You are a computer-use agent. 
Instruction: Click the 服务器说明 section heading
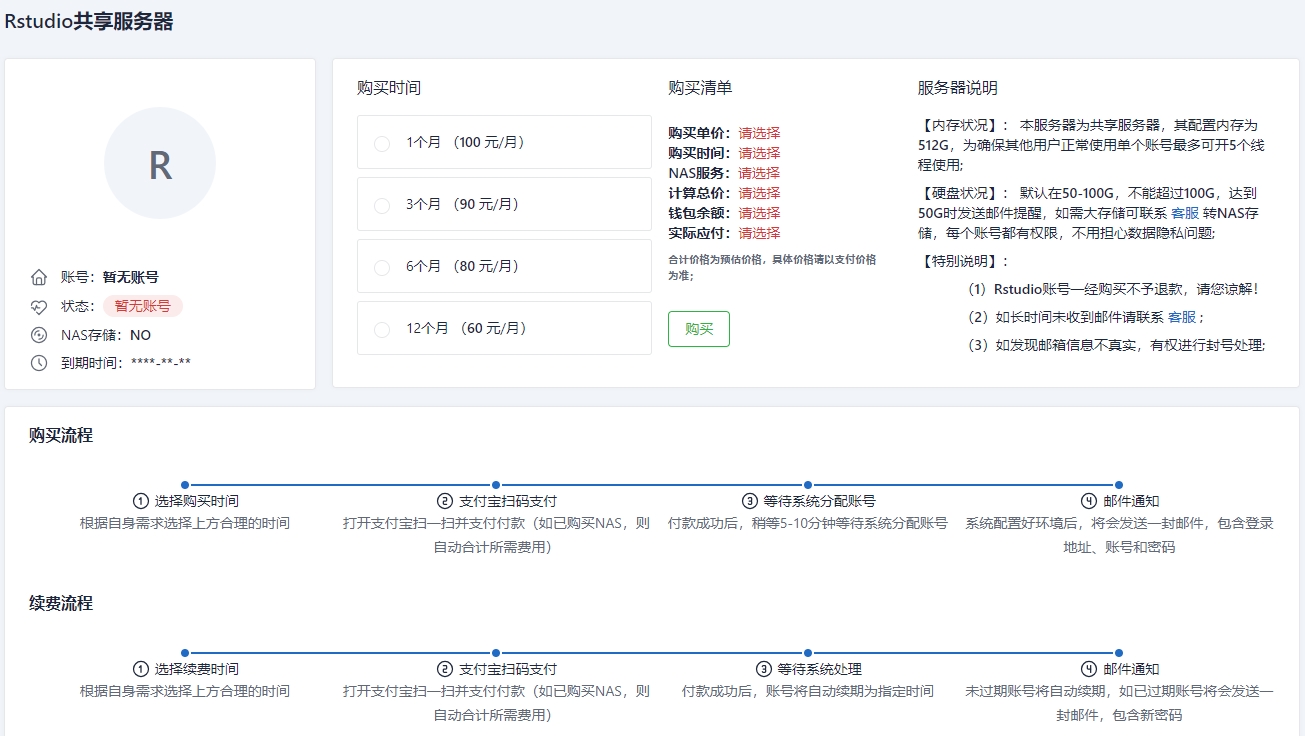tap(958, 88)
